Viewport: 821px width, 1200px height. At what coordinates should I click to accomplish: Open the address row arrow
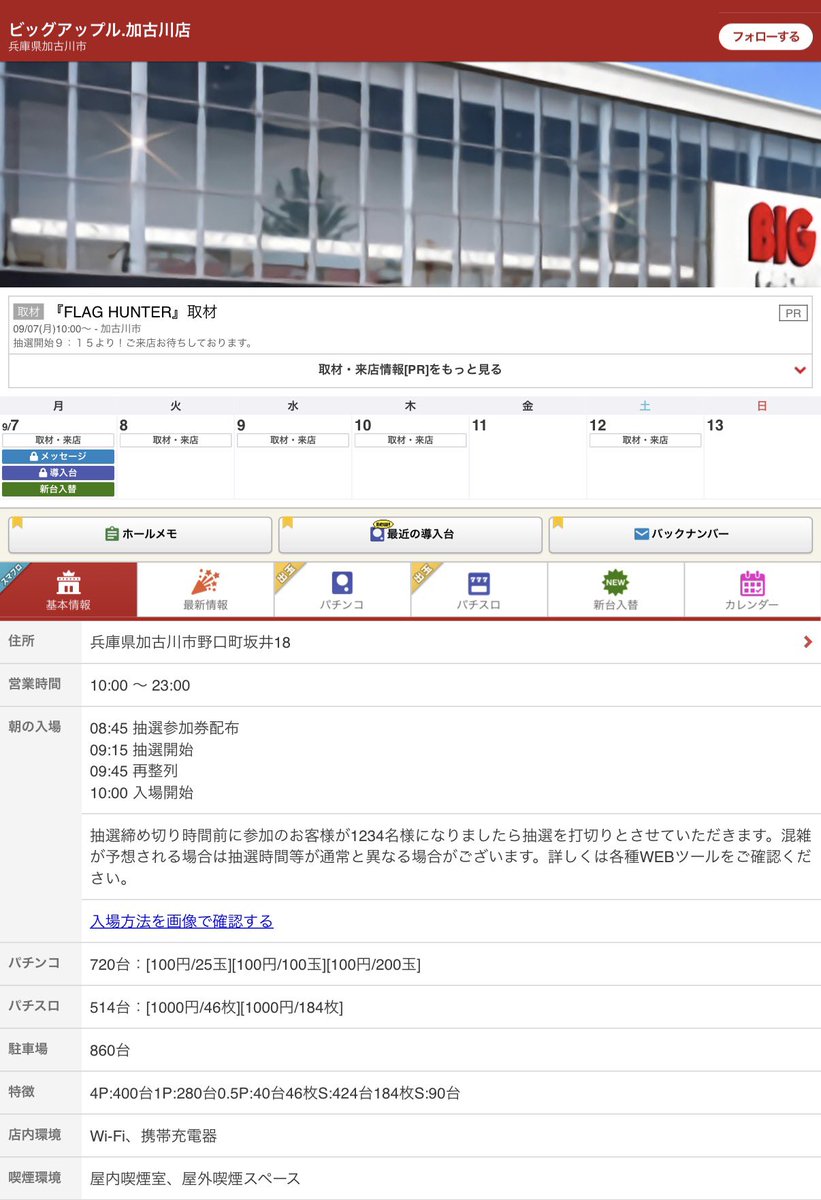pos(807,642)
